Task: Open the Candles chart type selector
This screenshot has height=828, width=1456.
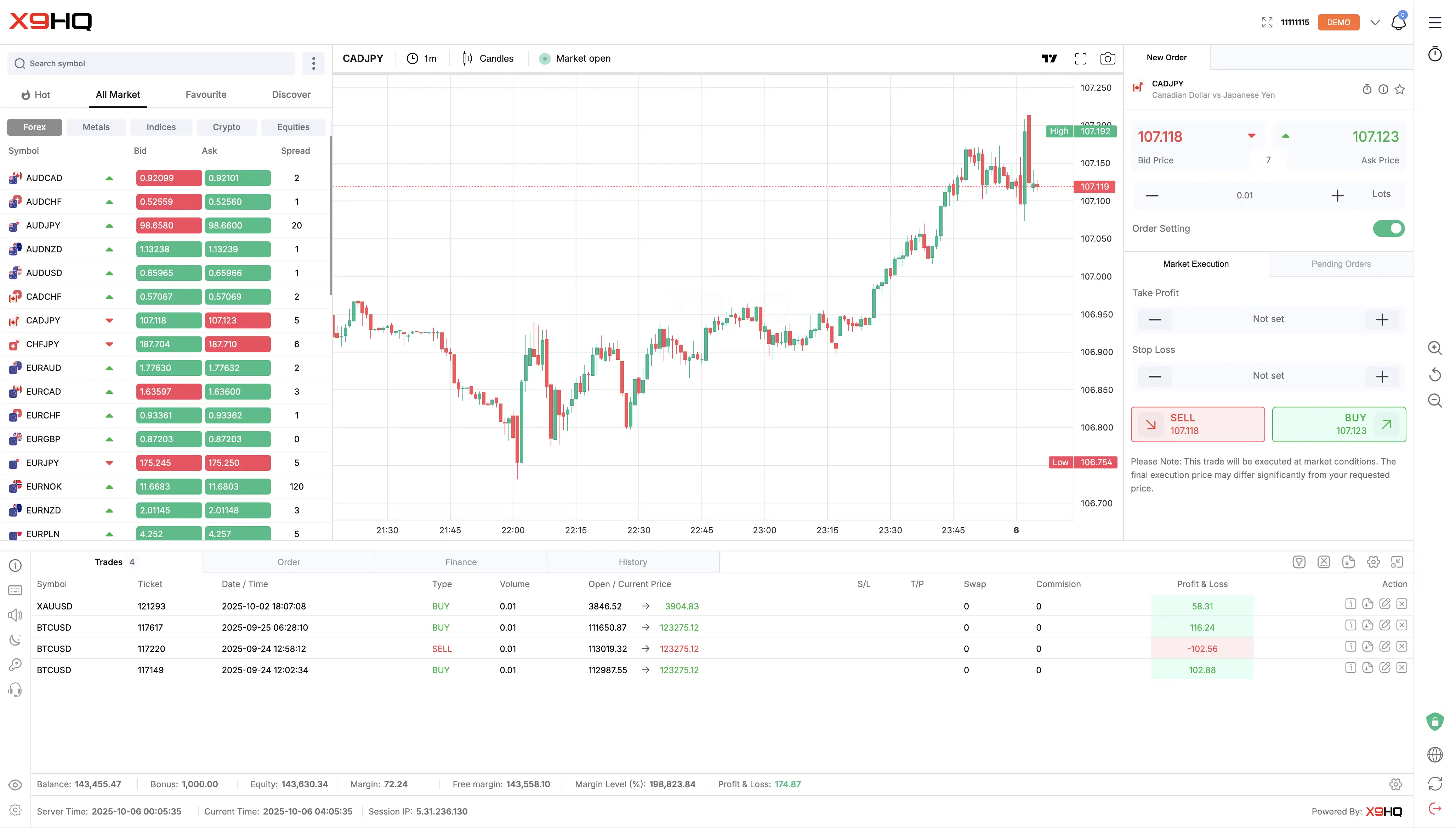Action: pos(488,58)
